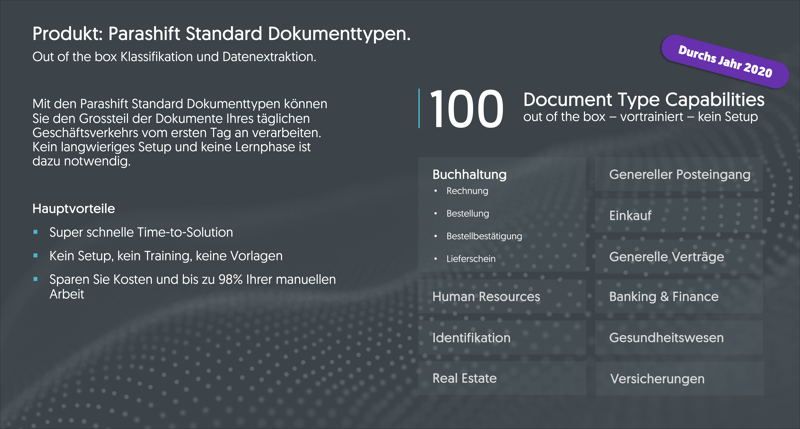Click the Human Resources tile
The image size is (800, 429).
(x=502, y=296)
